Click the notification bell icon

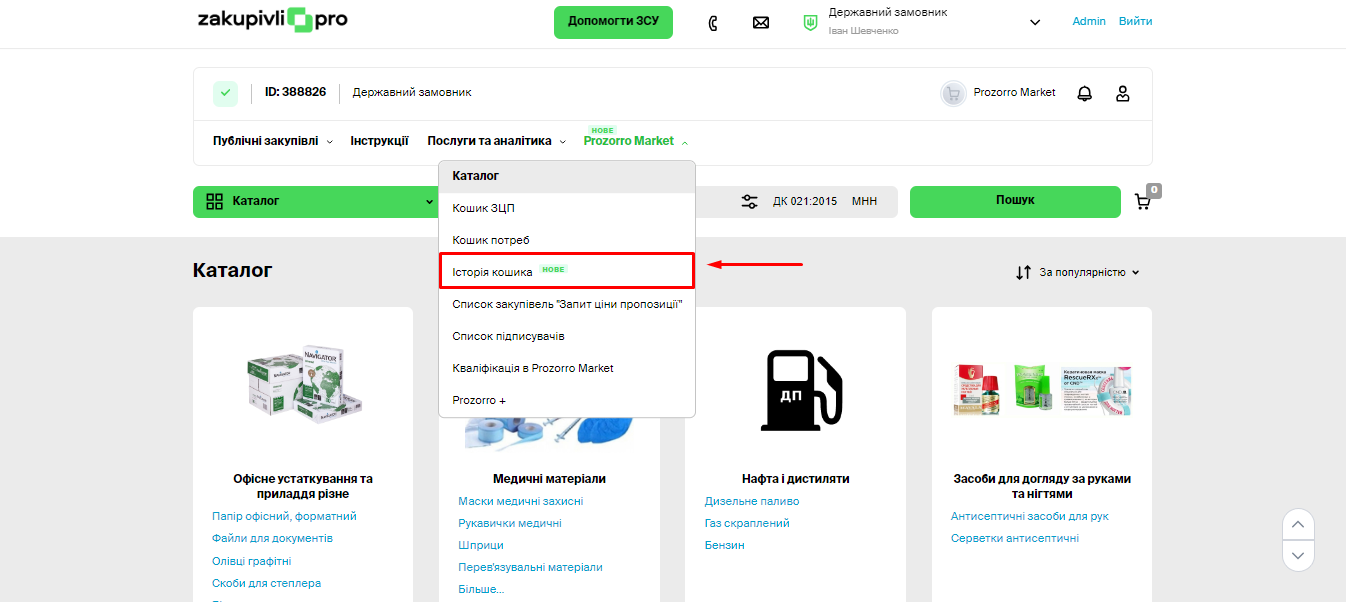tap(1084, 93)
